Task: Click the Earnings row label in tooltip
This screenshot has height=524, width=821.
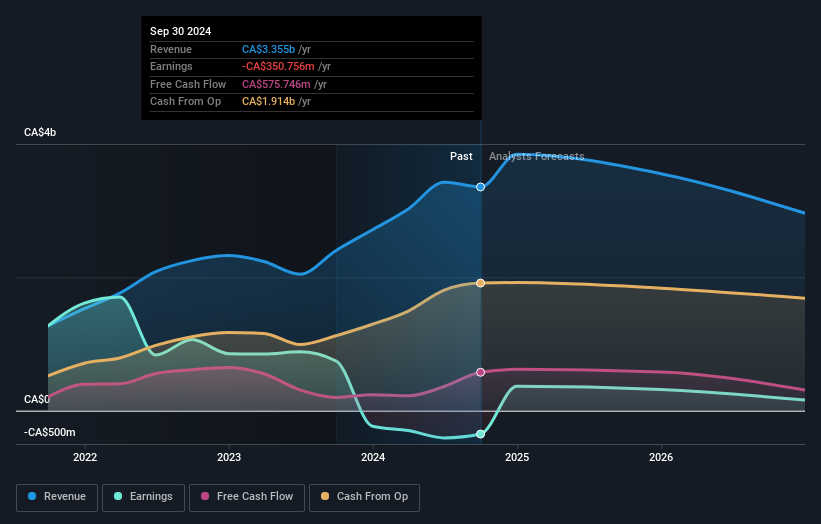Action: [171, 66]
